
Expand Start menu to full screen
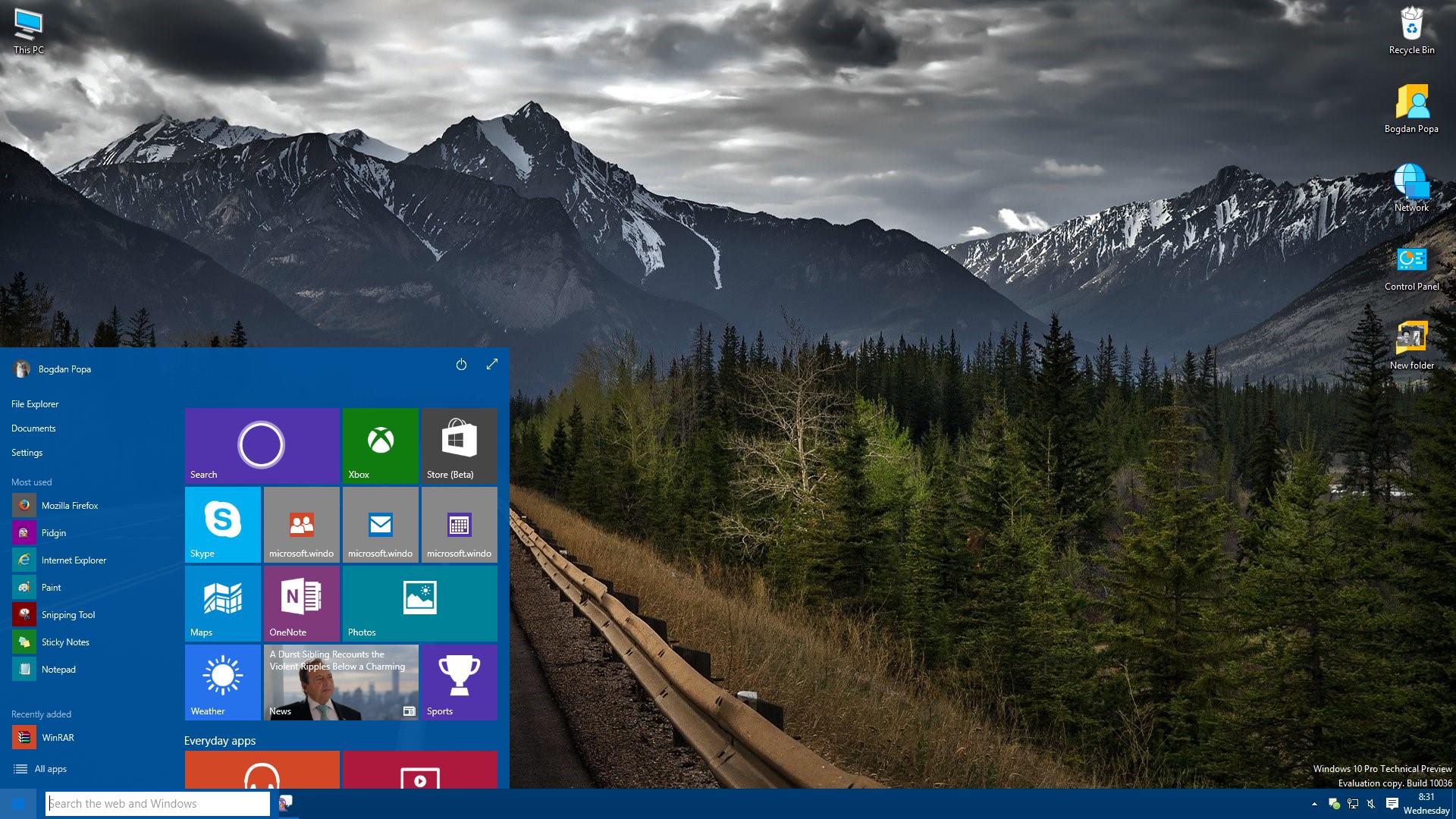point(491,365)
